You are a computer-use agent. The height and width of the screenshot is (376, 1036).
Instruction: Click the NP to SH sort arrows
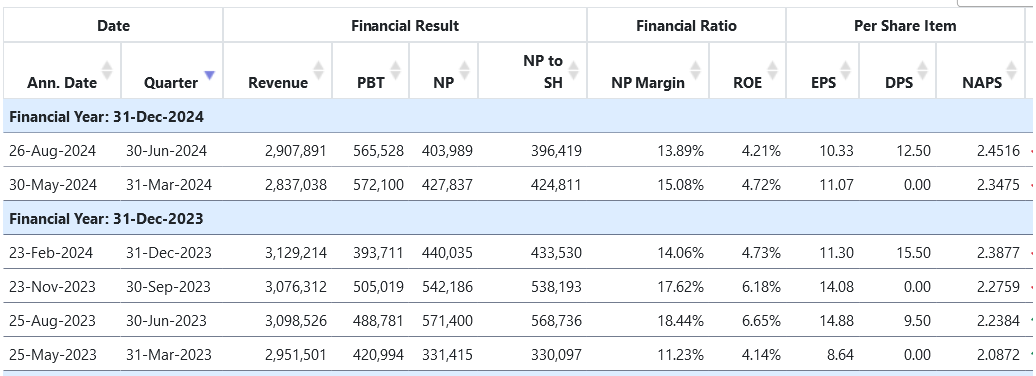(574, 70)
